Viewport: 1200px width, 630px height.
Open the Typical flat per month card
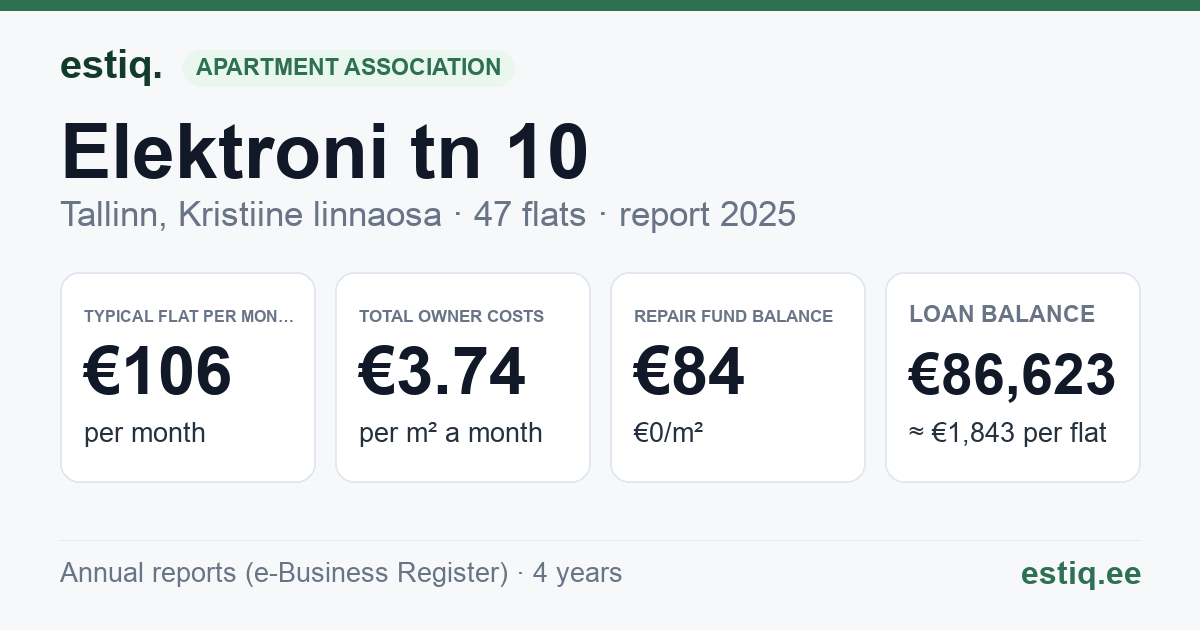188,377
